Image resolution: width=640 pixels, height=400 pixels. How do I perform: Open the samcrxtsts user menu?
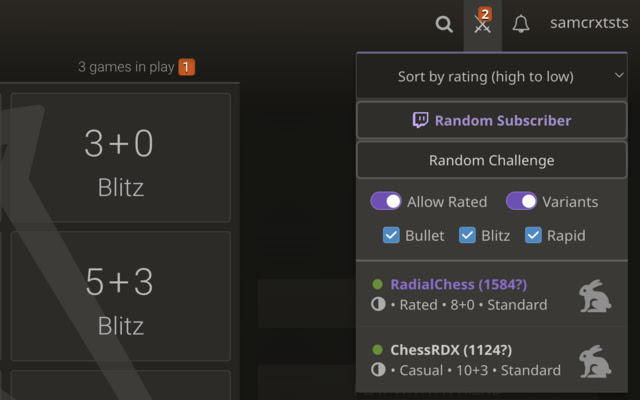coord(589,23)
